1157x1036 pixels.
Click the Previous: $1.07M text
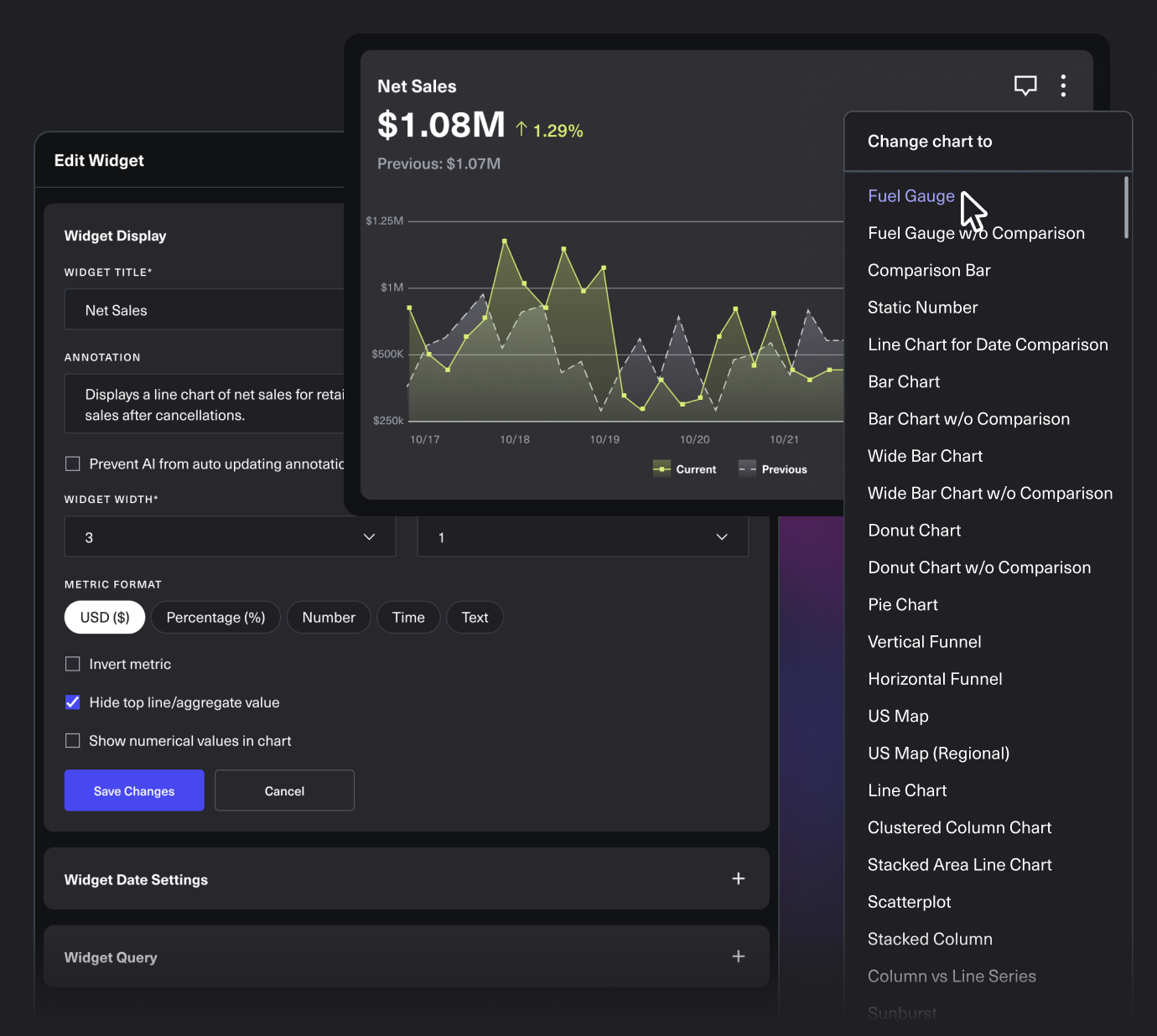[x=438, y=164]
